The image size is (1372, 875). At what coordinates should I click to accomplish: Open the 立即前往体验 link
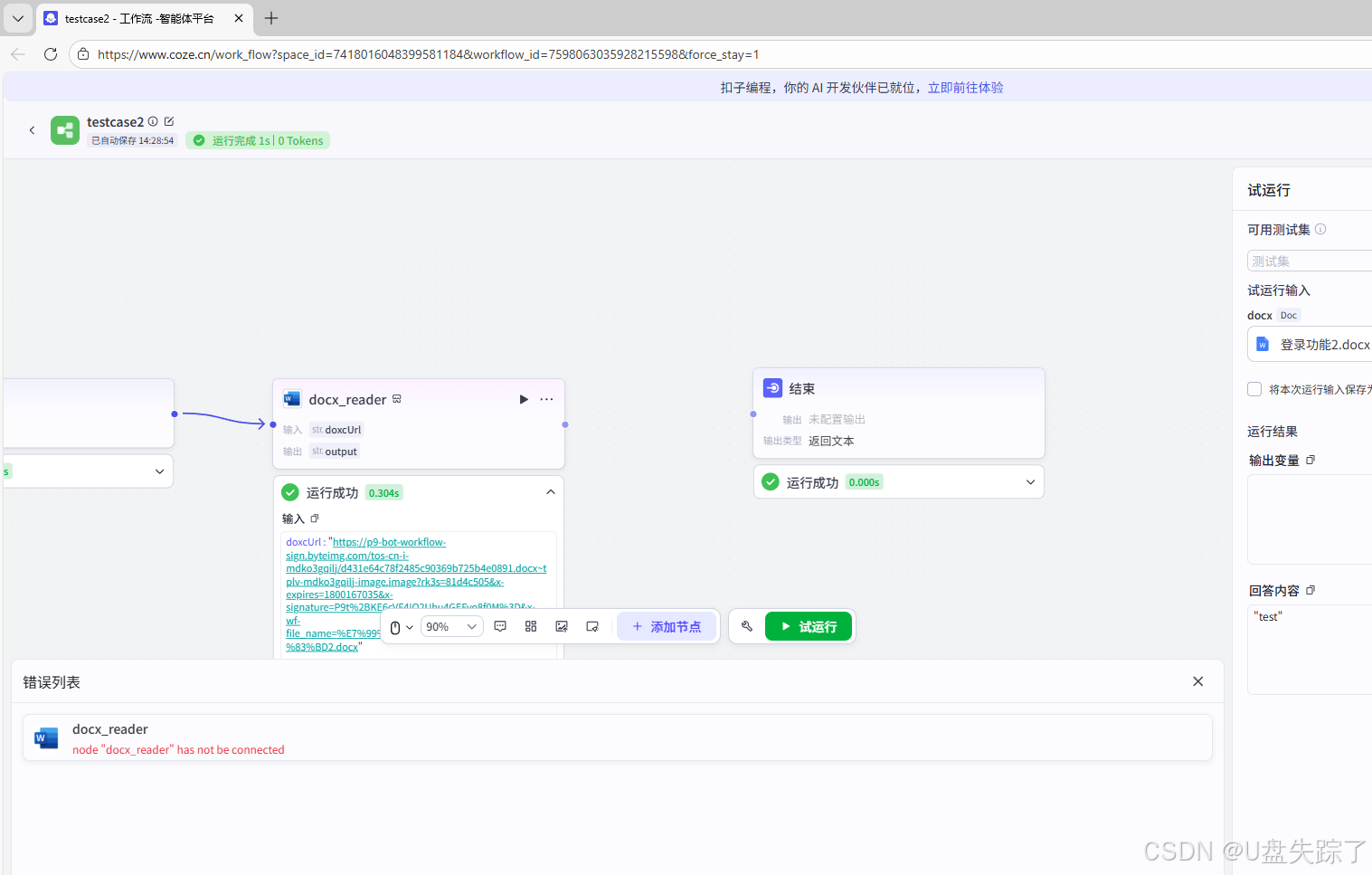click(965, 88)
